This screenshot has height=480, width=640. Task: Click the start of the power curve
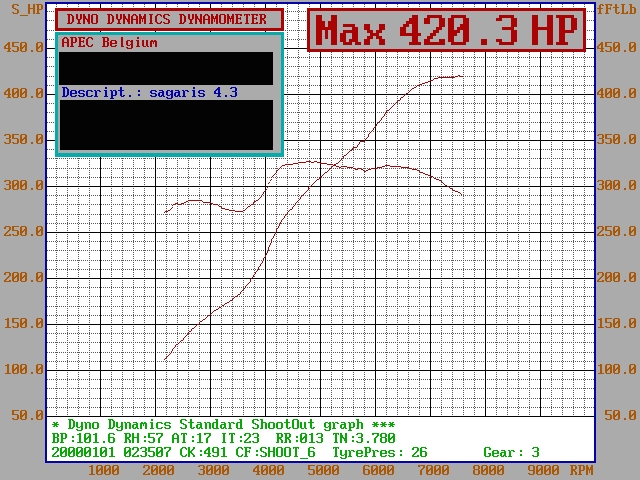[165, 360]
